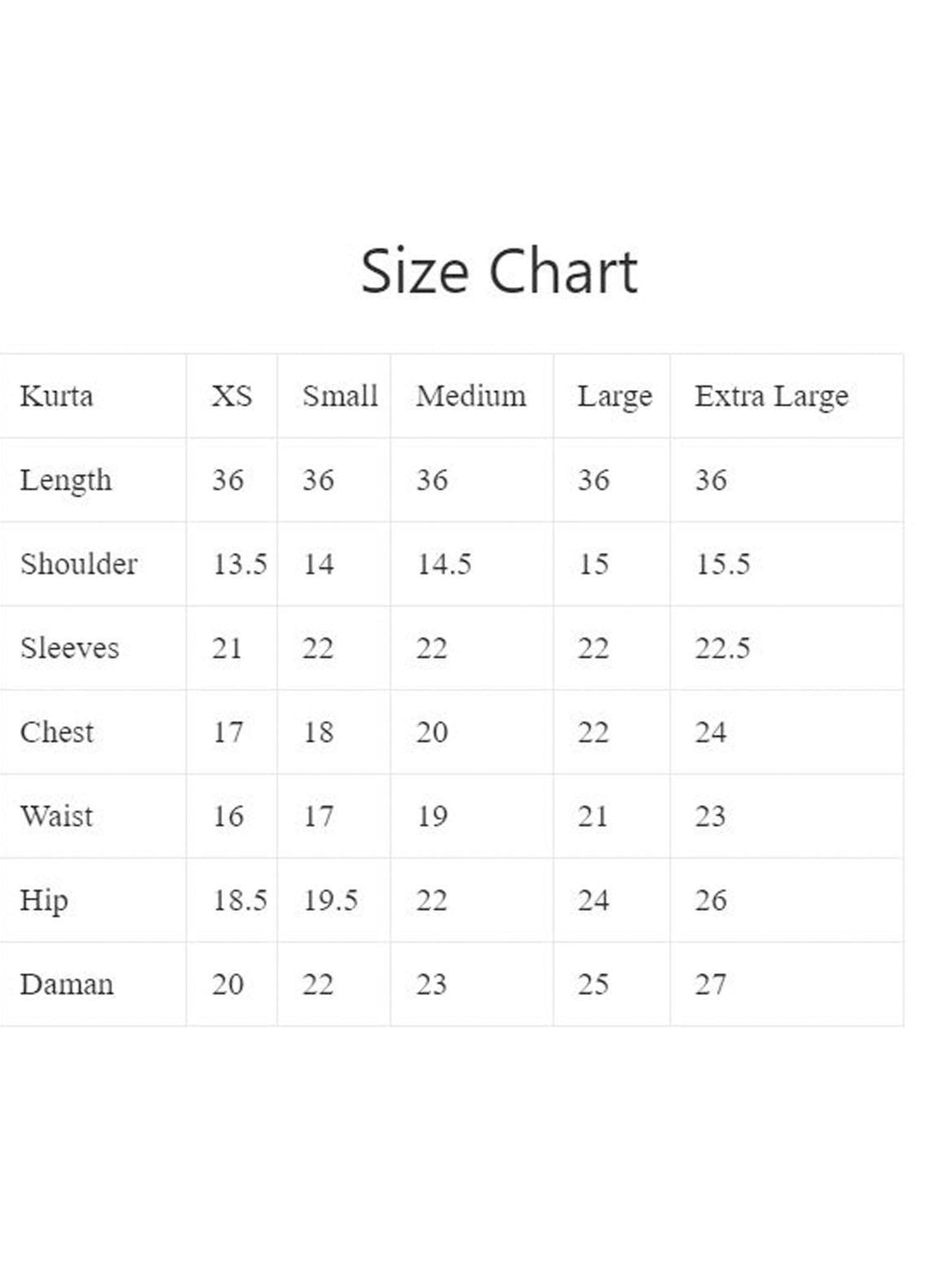Select the Extra Large daman value 27
This screenshot has width=926, height=1288.
(710, 984)
